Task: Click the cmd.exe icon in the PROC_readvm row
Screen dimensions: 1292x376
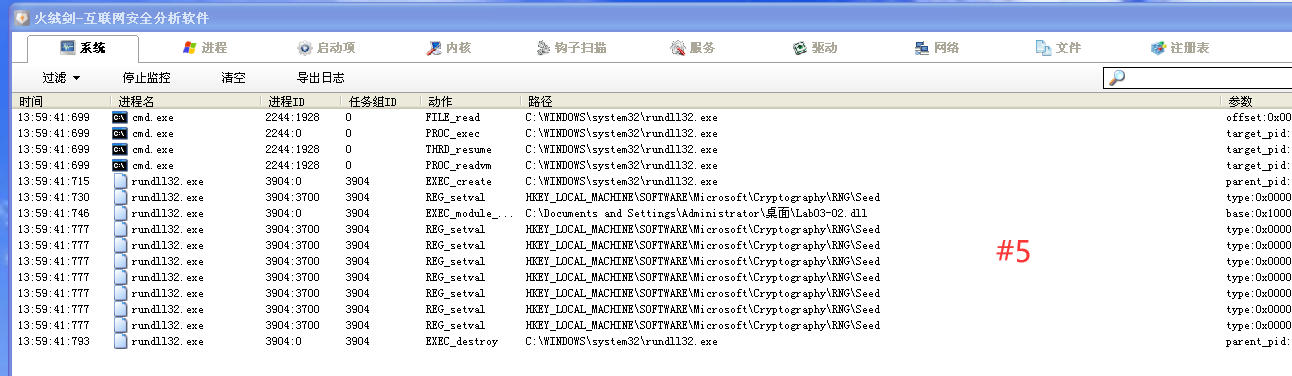Action: point(120,166)
